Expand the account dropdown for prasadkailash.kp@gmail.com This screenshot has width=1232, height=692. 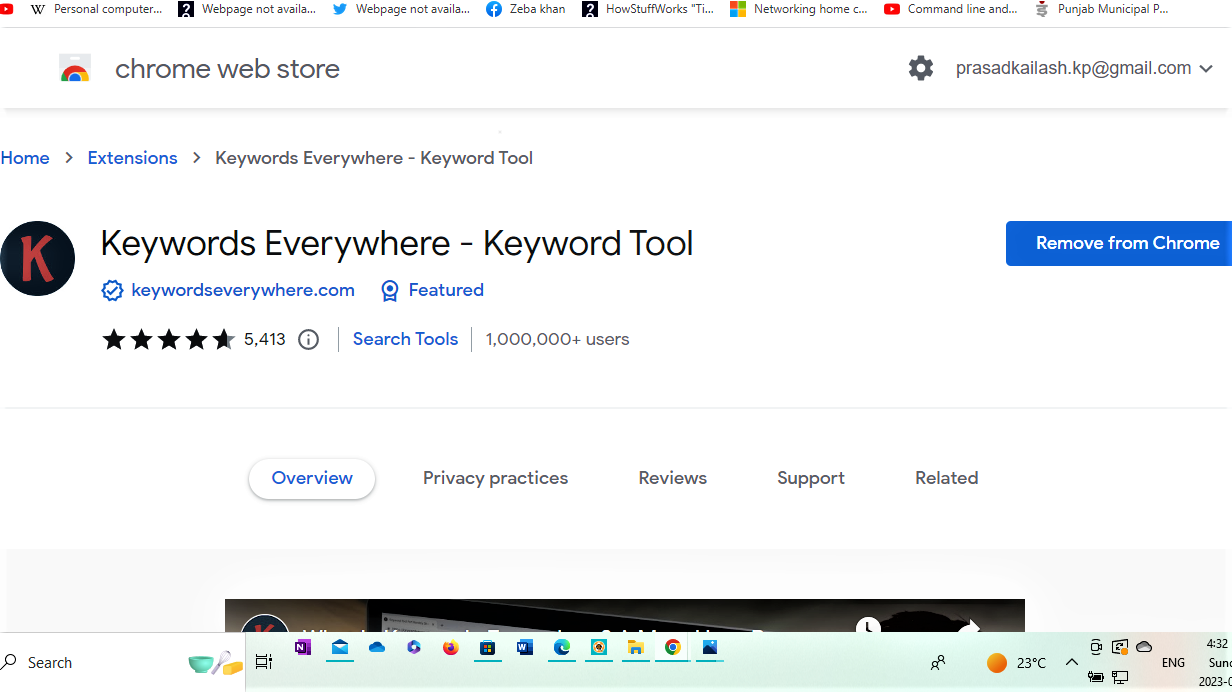coord(1206,69)
